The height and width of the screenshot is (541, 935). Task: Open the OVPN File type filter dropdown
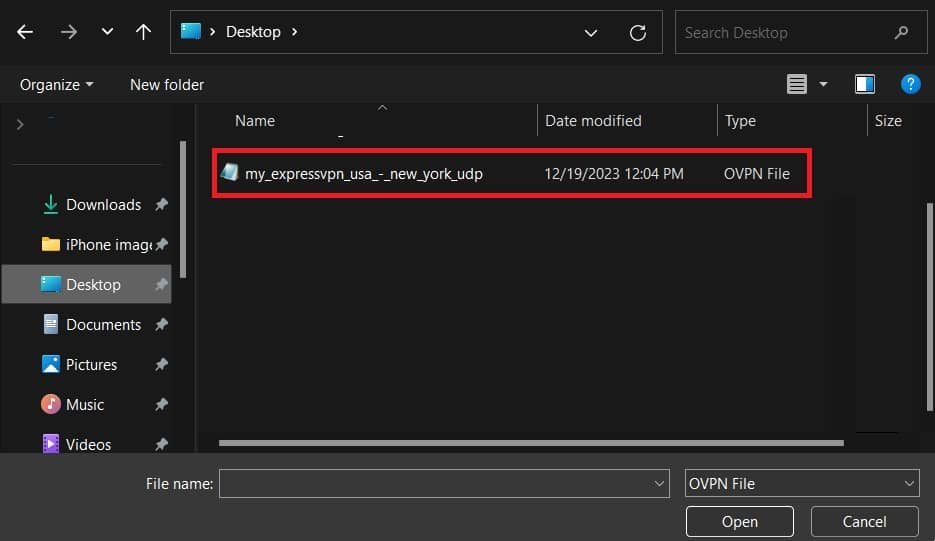tap(802, 484)
